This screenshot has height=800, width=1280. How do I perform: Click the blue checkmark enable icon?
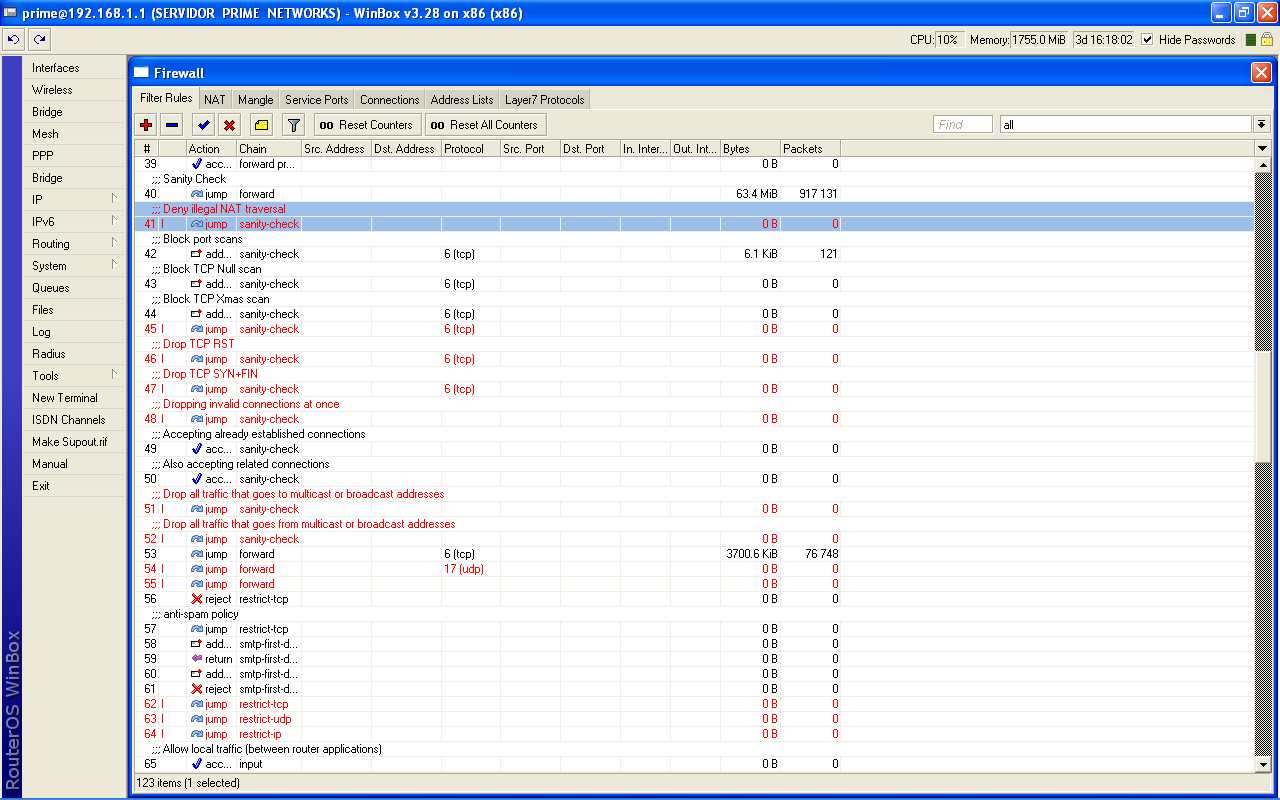203,125
